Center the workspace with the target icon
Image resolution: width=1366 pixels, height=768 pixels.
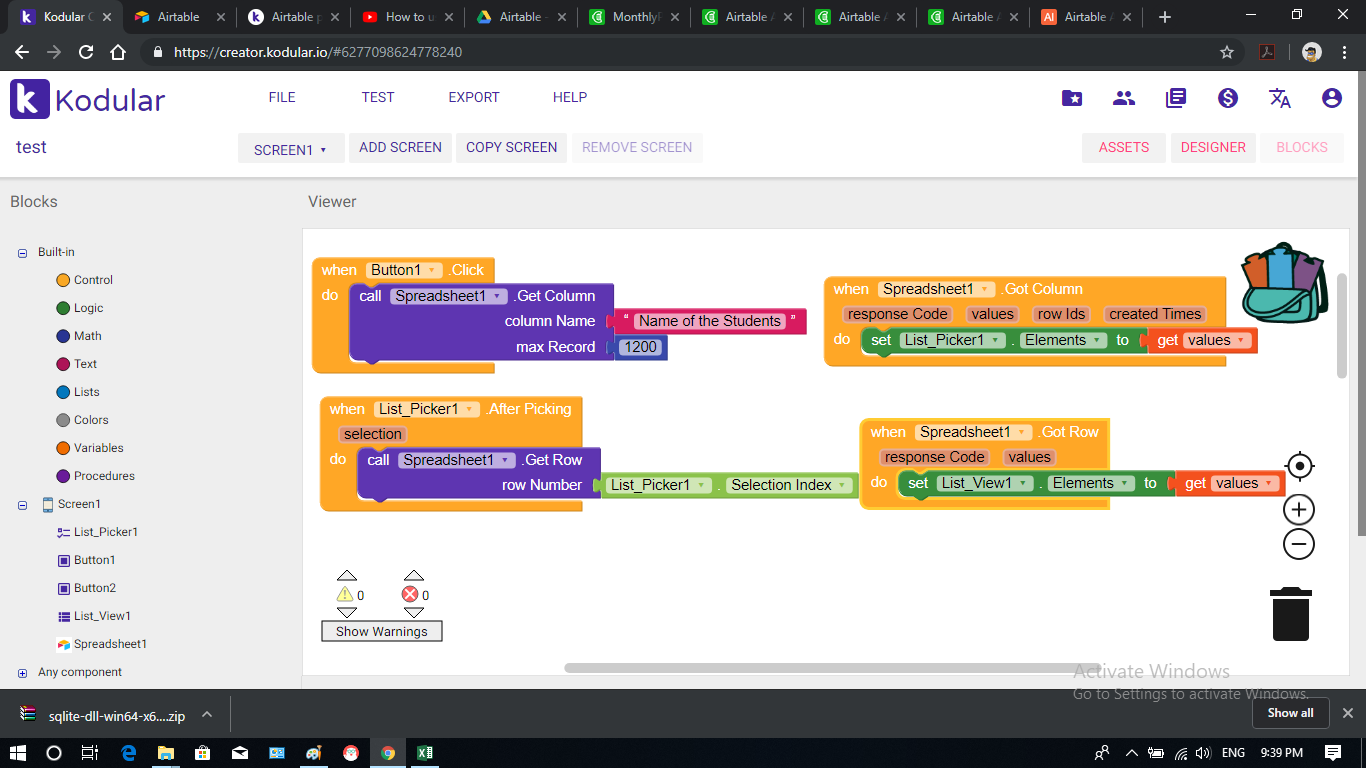point(1299,466)
